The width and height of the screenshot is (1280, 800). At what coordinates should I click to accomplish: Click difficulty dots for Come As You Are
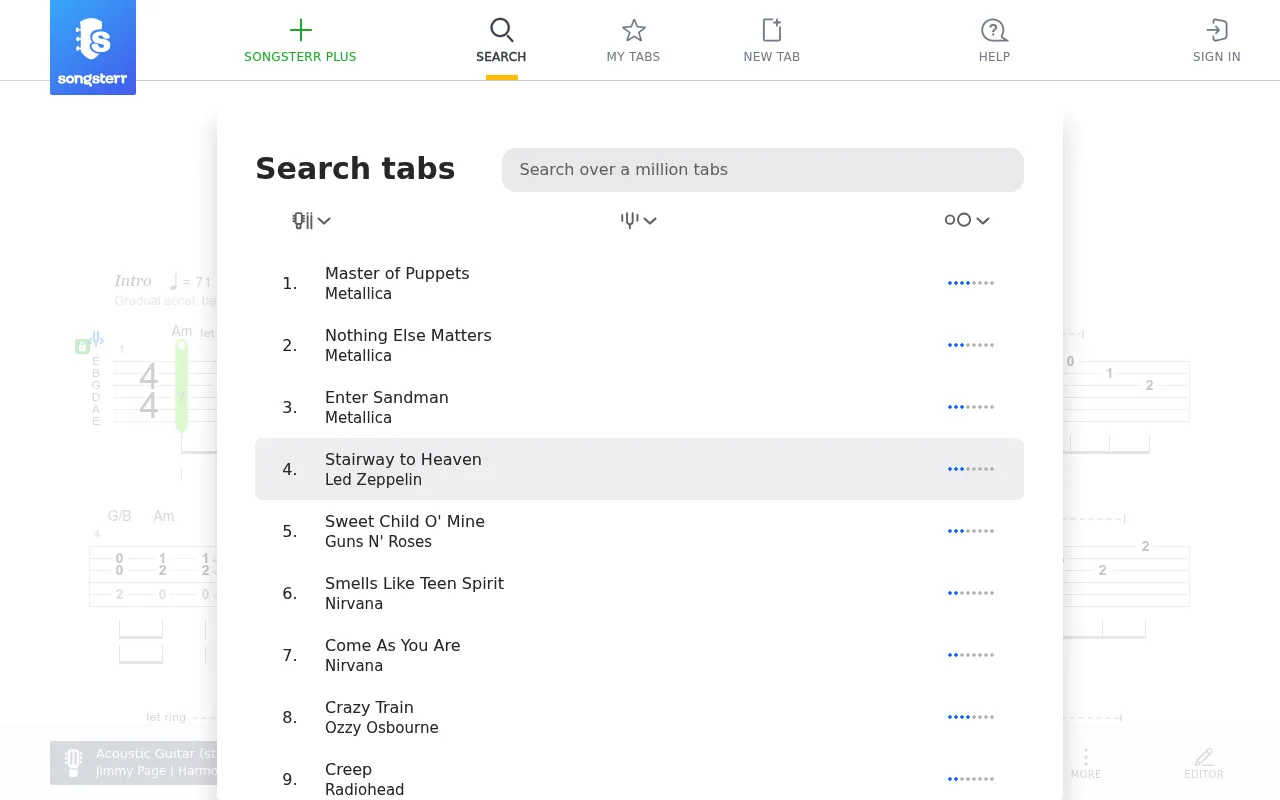[971, 655]
